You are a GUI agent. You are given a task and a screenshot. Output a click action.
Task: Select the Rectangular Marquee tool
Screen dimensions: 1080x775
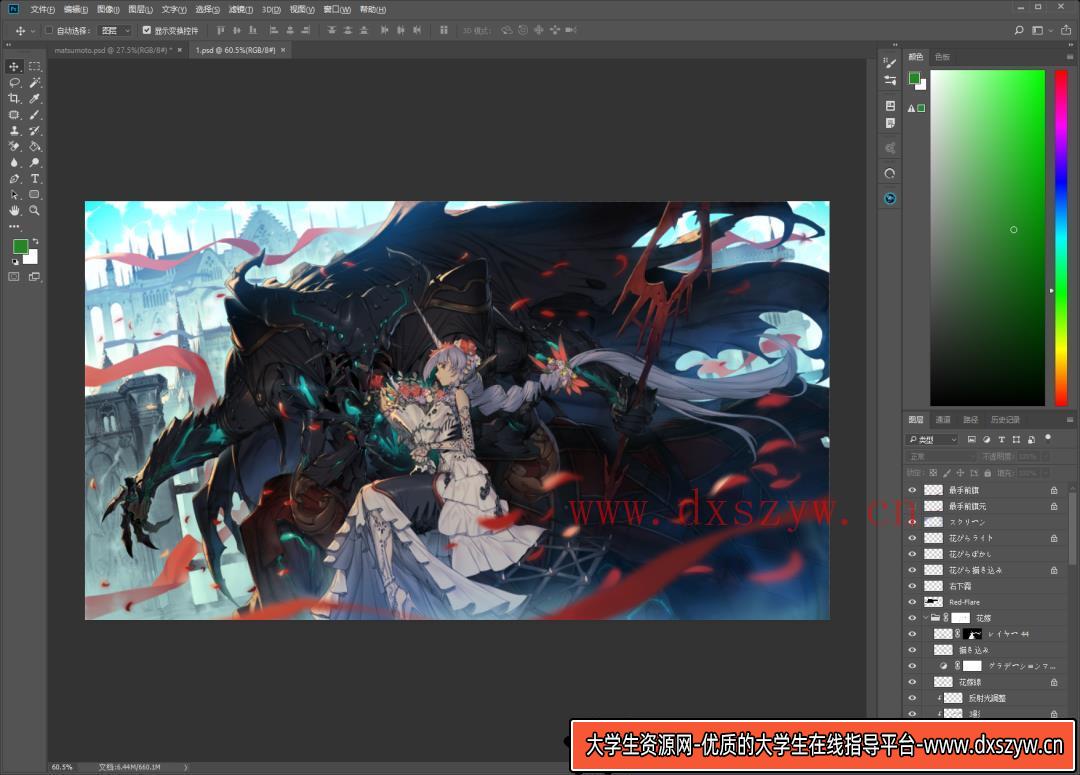click(x=34, y=66)
